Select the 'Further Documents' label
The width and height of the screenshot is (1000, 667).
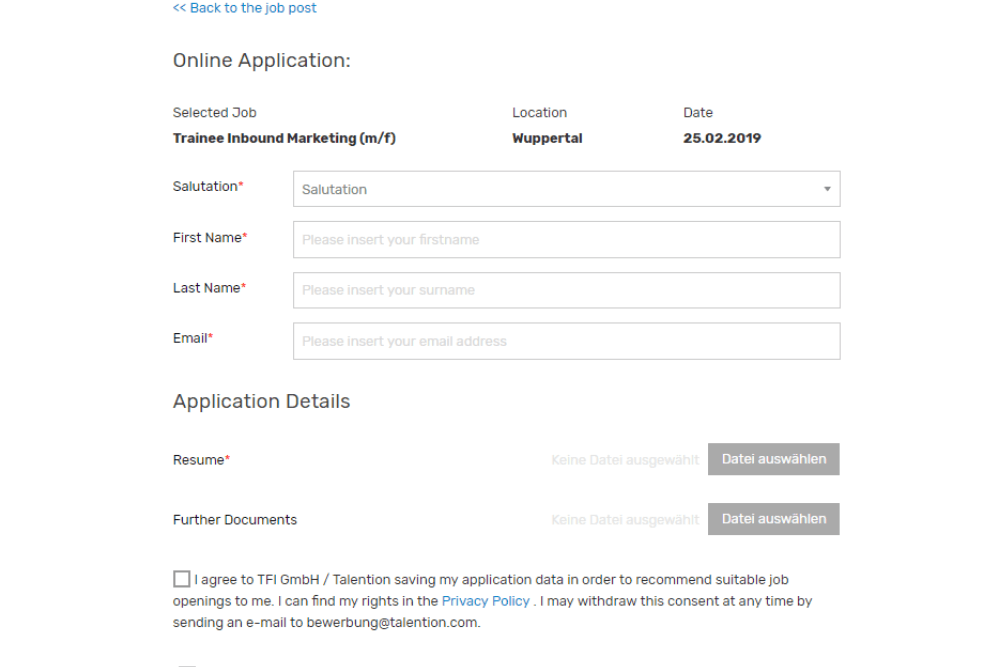pos(235,520)
